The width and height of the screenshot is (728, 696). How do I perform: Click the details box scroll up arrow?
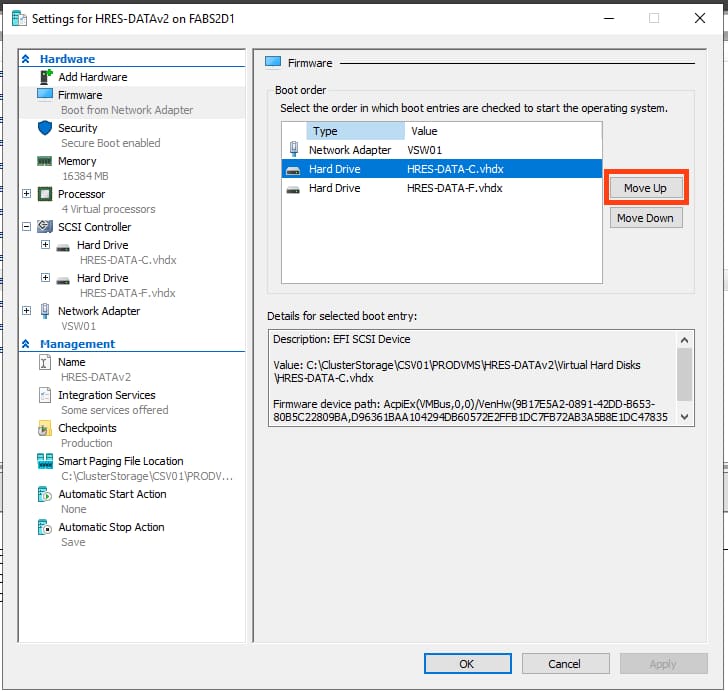(684, 340)
